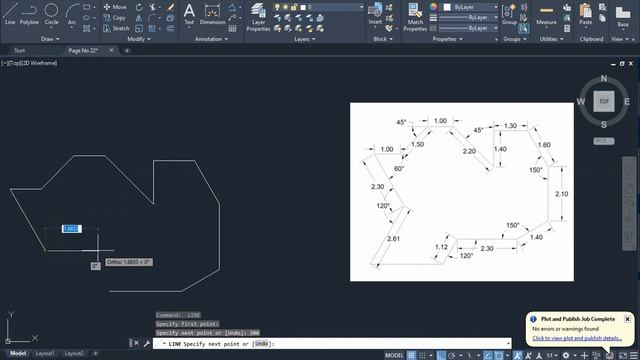This screenshot has width=640, height=360.
Task: Open the object color wheel swatch
Action: click(433, 7)
